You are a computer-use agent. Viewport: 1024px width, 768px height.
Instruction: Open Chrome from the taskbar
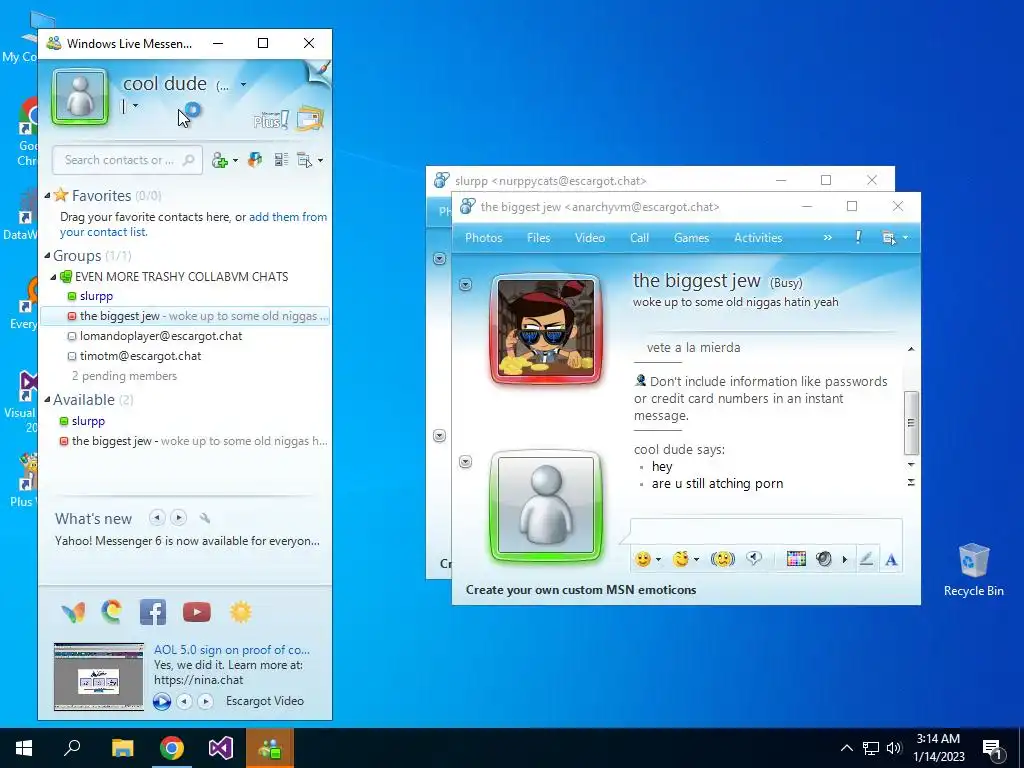(172, 748)
